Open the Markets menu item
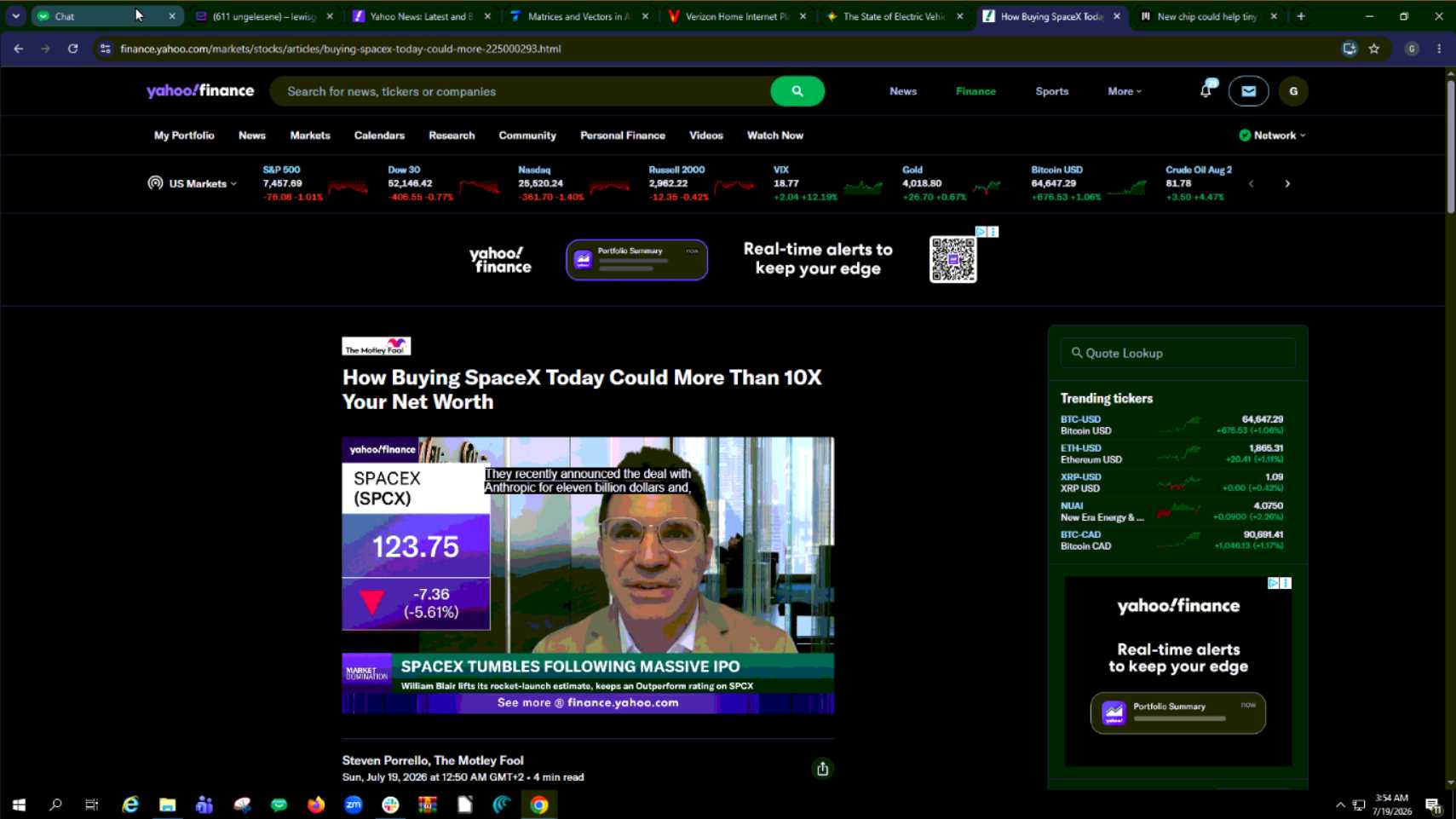Image resolution: width=1456 pixels, height=819 pixels. click(309, 136)
